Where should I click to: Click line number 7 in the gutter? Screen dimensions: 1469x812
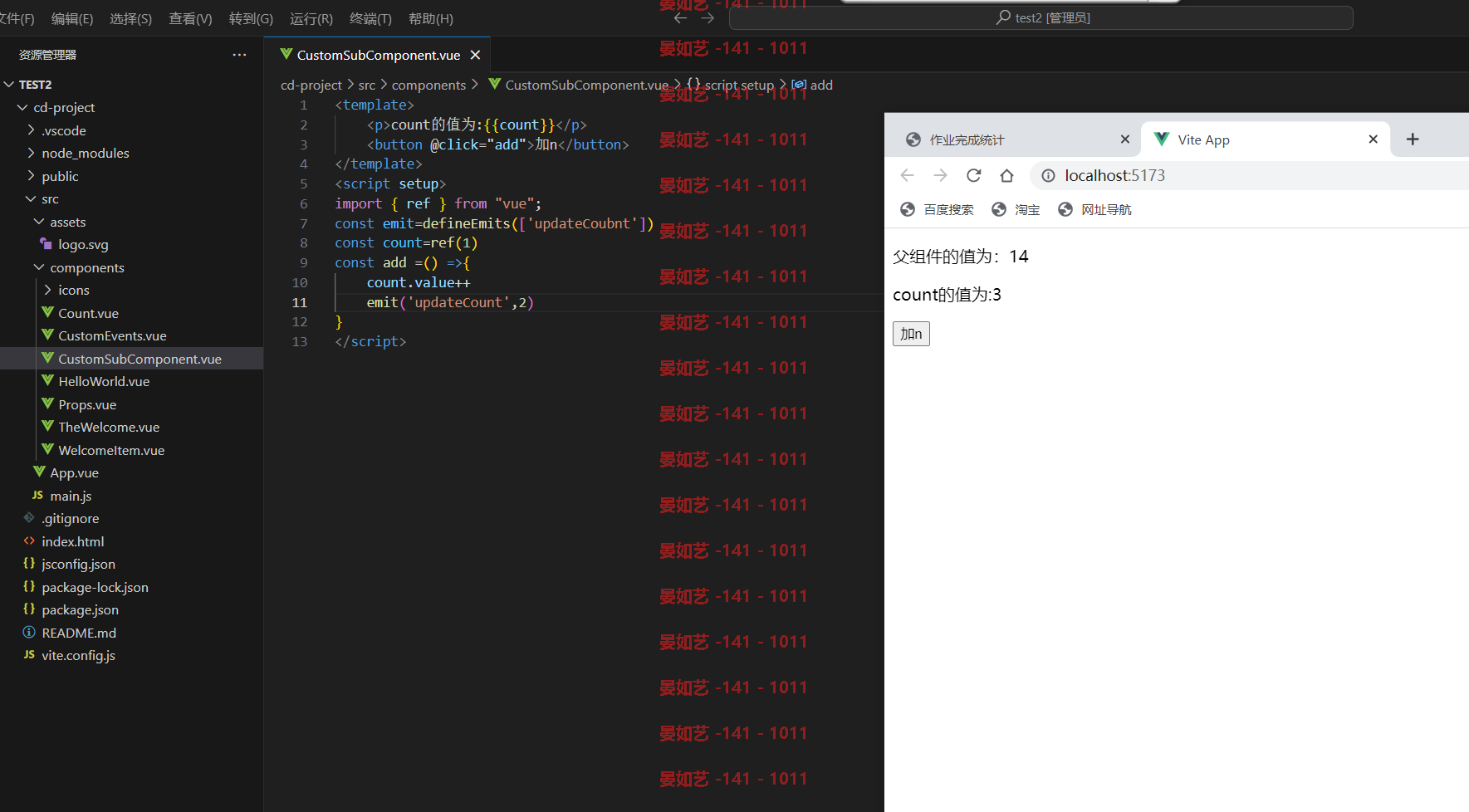(303, 223)
